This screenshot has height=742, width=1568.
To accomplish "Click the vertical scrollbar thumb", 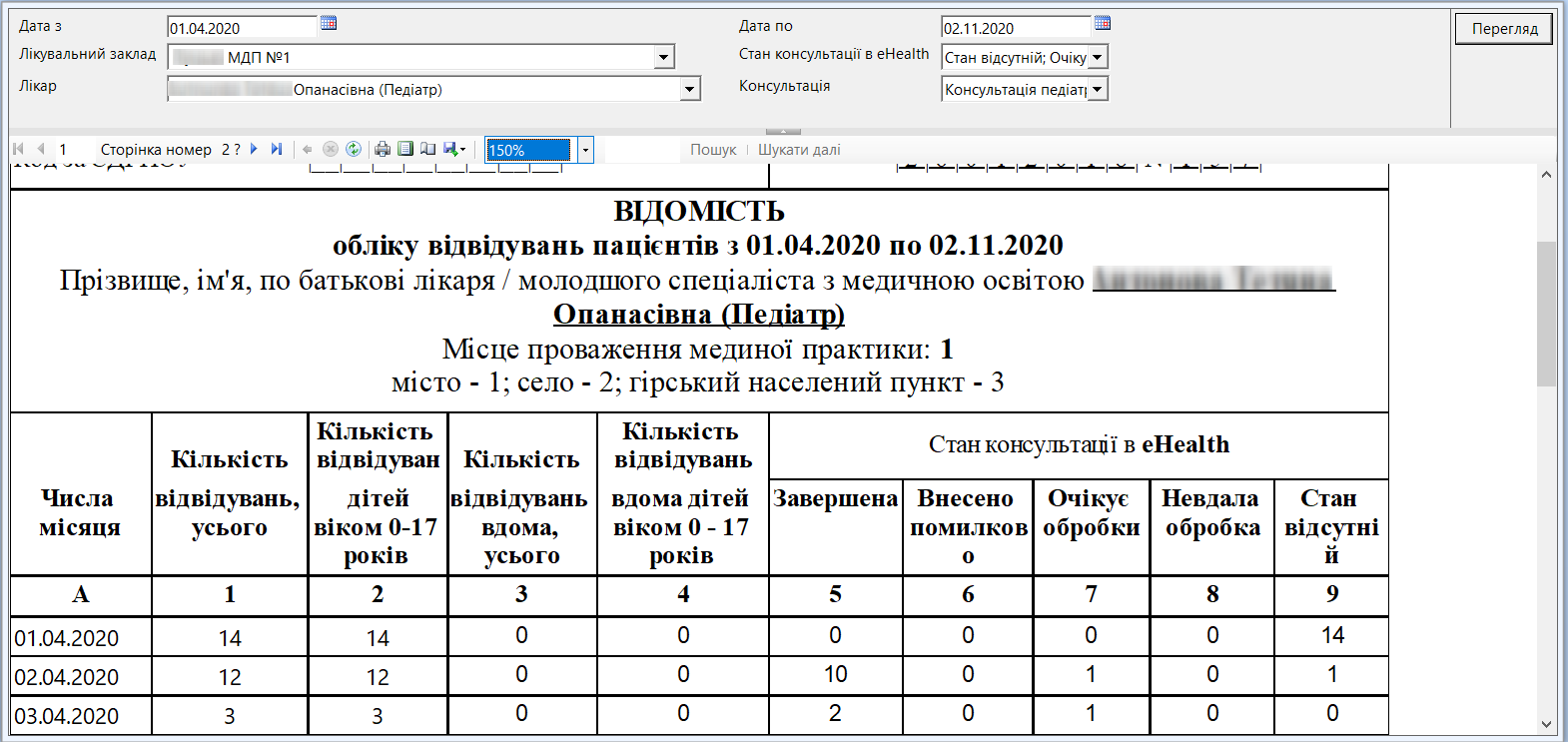I will point(1547,314).
